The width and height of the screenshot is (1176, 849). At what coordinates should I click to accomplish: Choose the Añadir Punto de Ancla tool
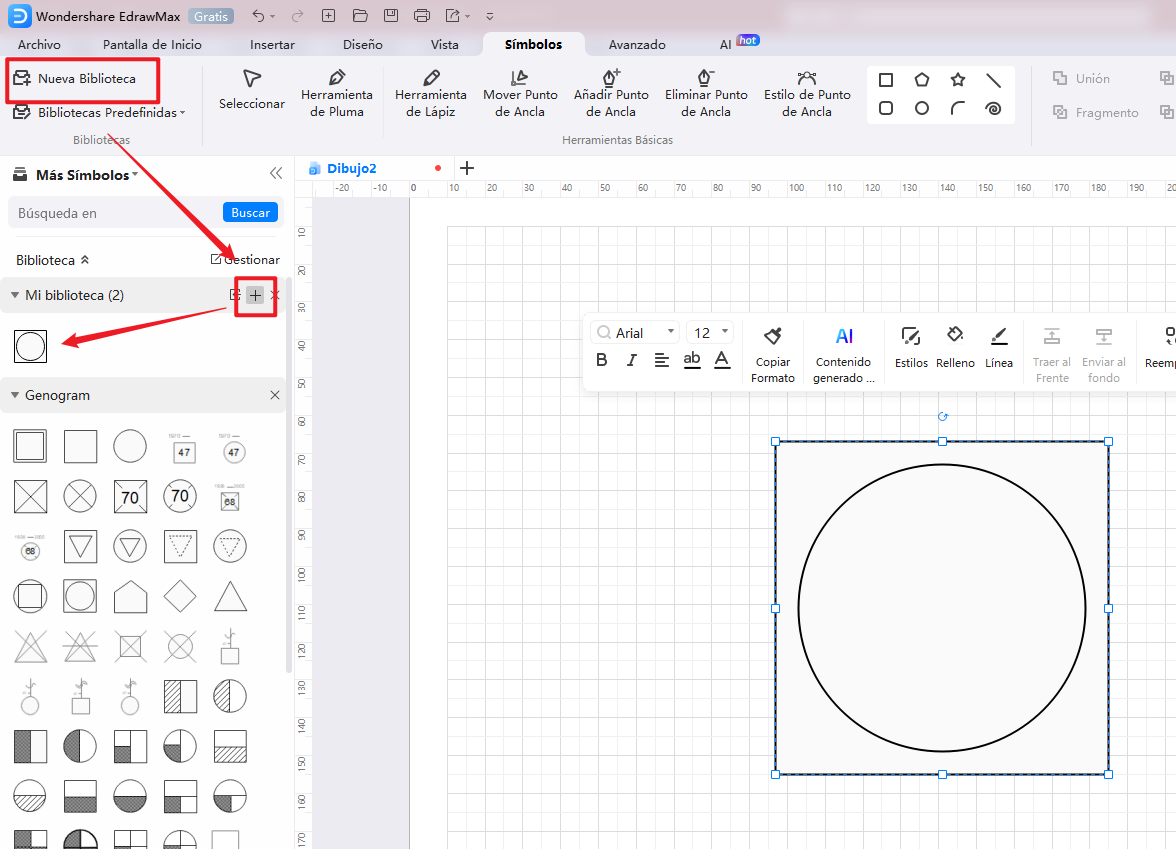[x=611, y=94]
